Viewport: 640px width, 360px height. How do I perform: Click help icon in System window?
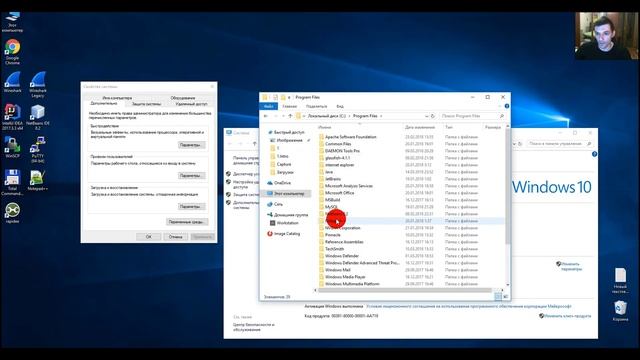594,154
